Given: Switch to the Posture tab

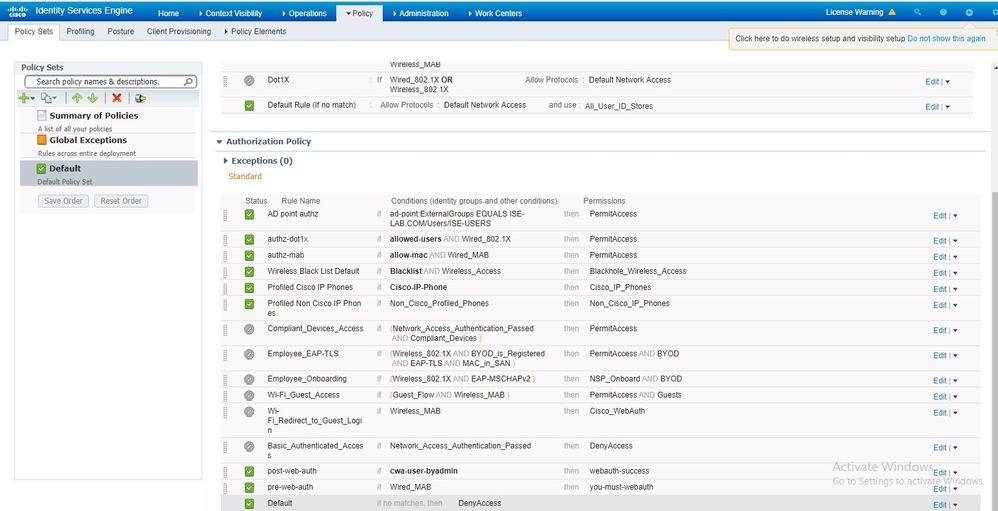Looking at the screenshot, I should pos(120,31).
